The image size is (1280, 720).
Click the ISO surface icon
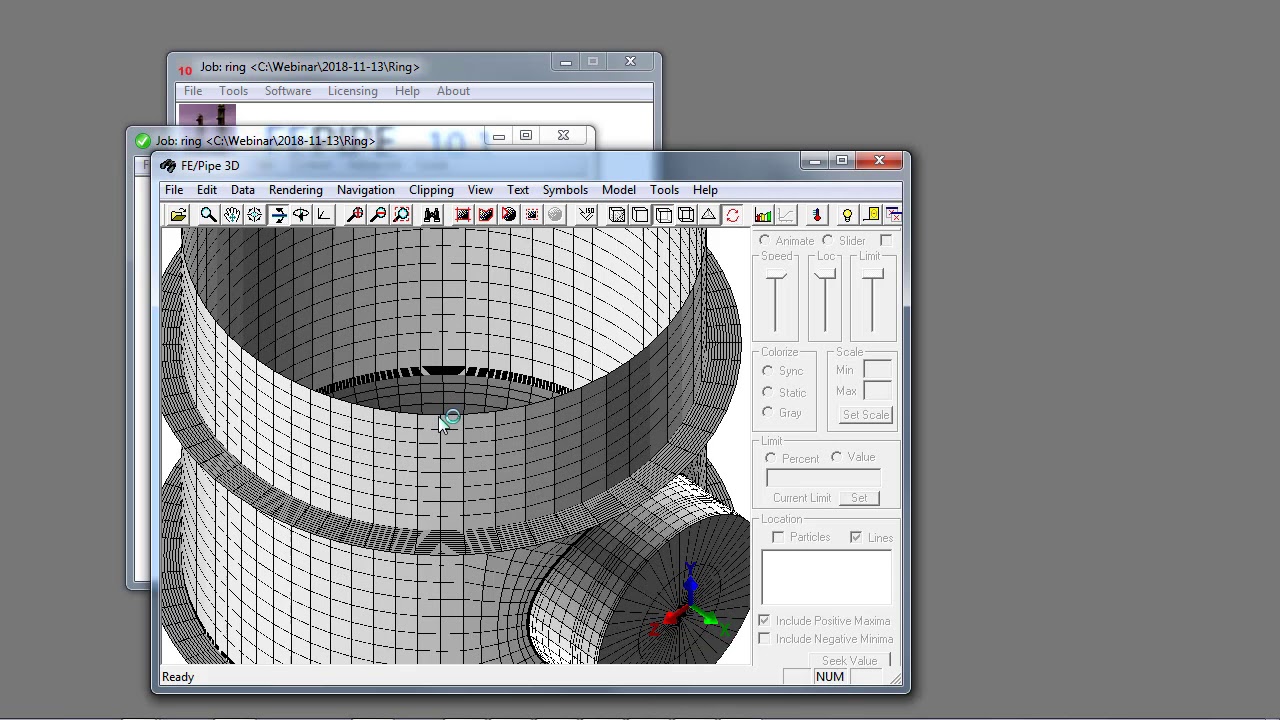coord(587,215)
